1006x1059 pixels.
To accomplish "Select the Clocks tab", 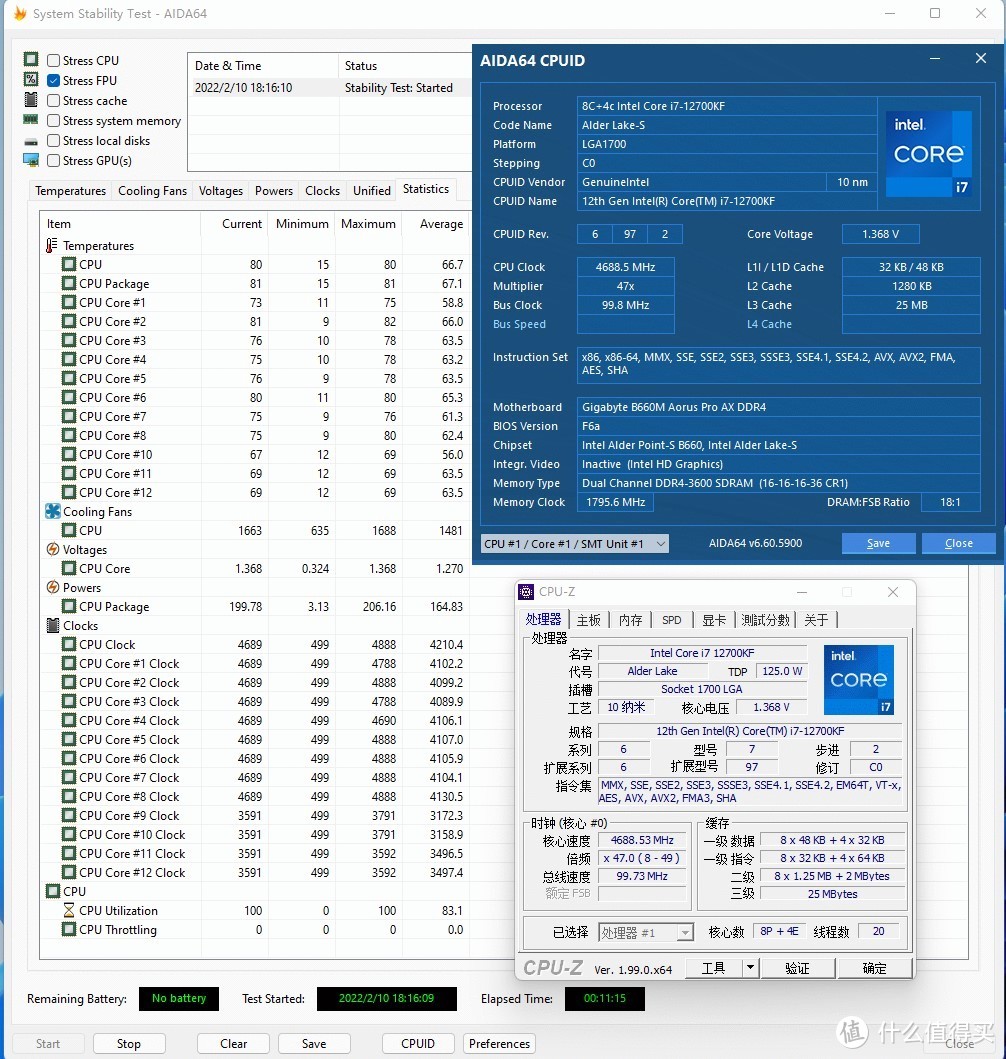I will click(x=322, y=190).
